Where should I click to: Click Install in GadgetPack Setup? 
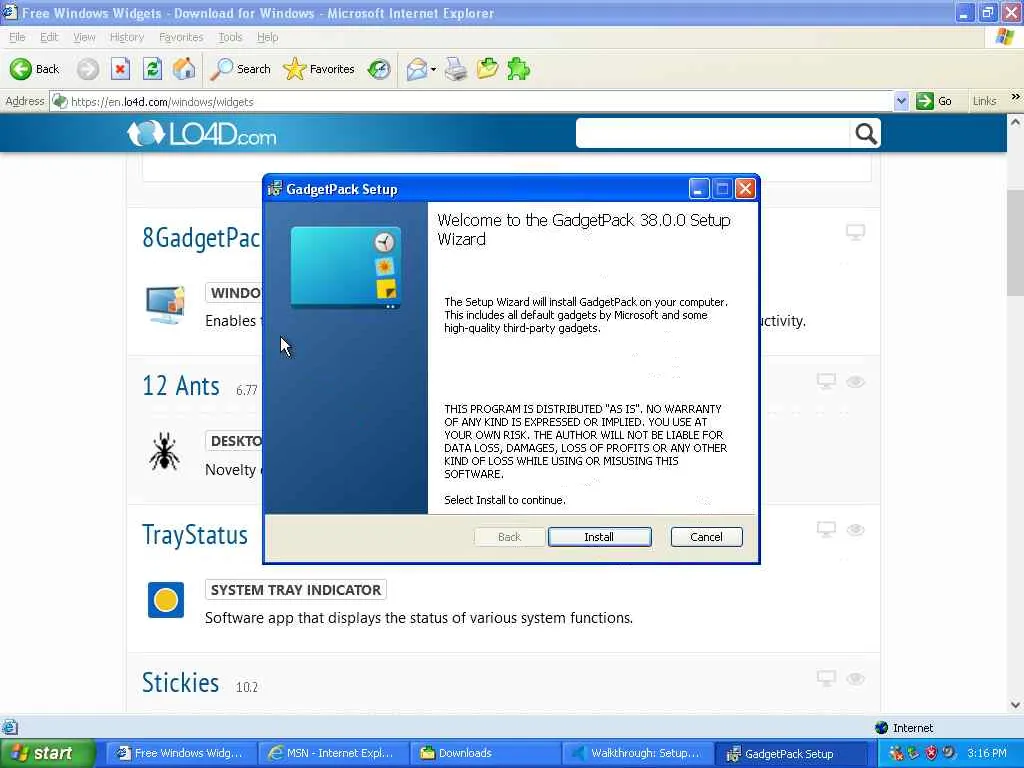point(600,537)
